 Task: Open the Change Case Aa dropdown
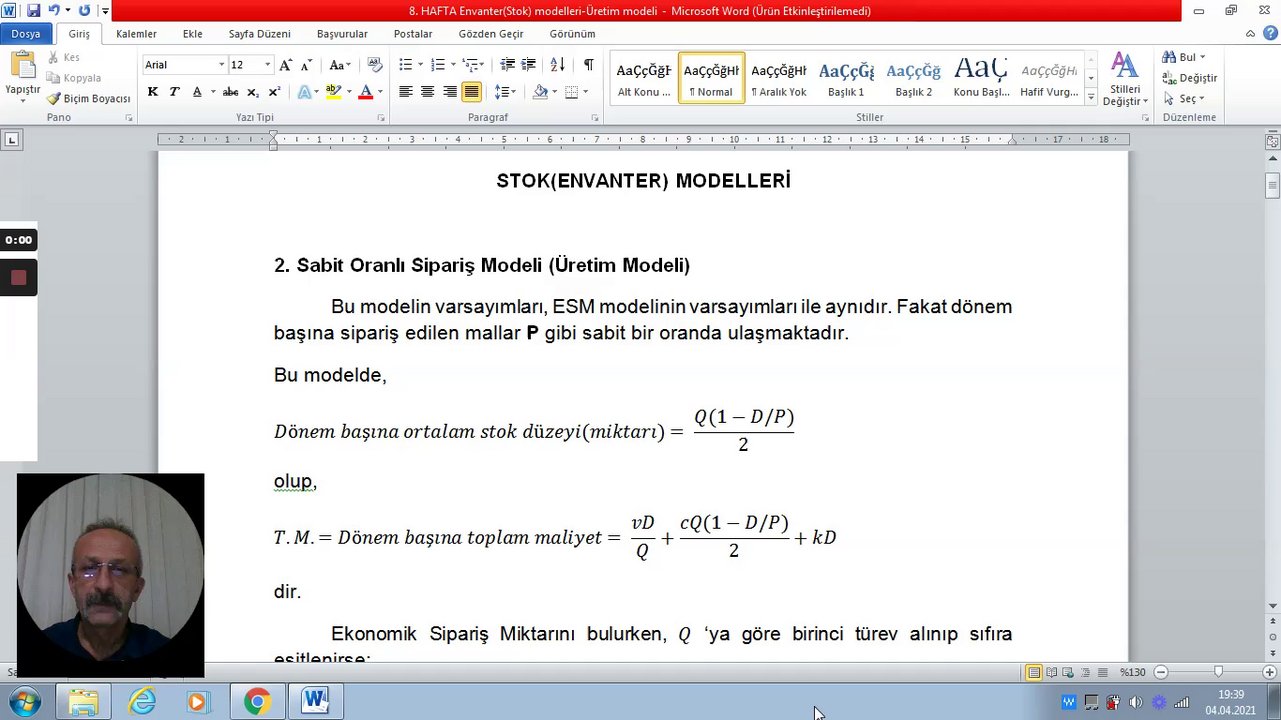(340, 65)
